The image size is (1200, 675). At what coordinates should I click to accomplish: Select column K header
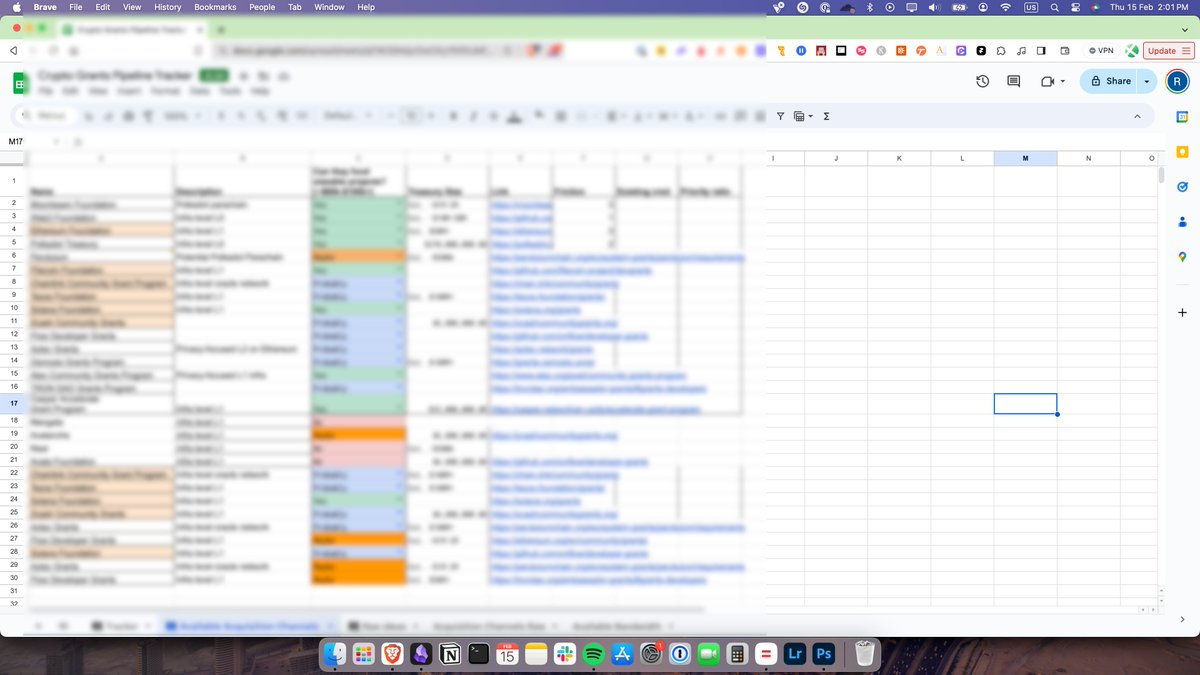(x=899, y=158)
